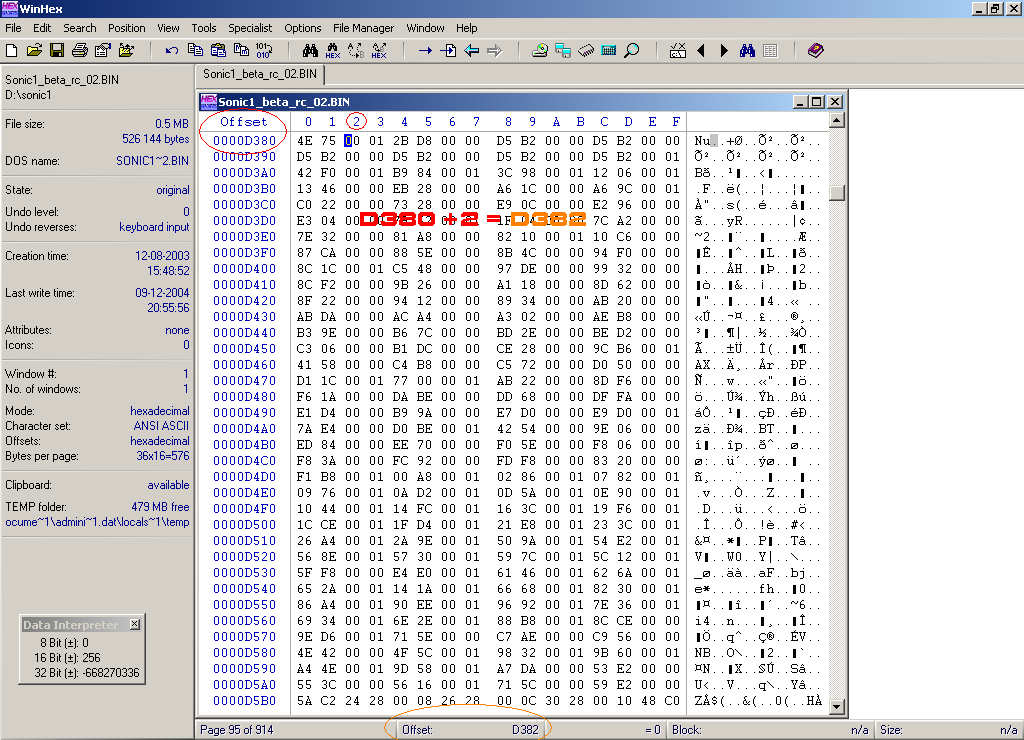Click the Clone Disk icon
Screen dimensions: 1024x740
click(562, 50)
